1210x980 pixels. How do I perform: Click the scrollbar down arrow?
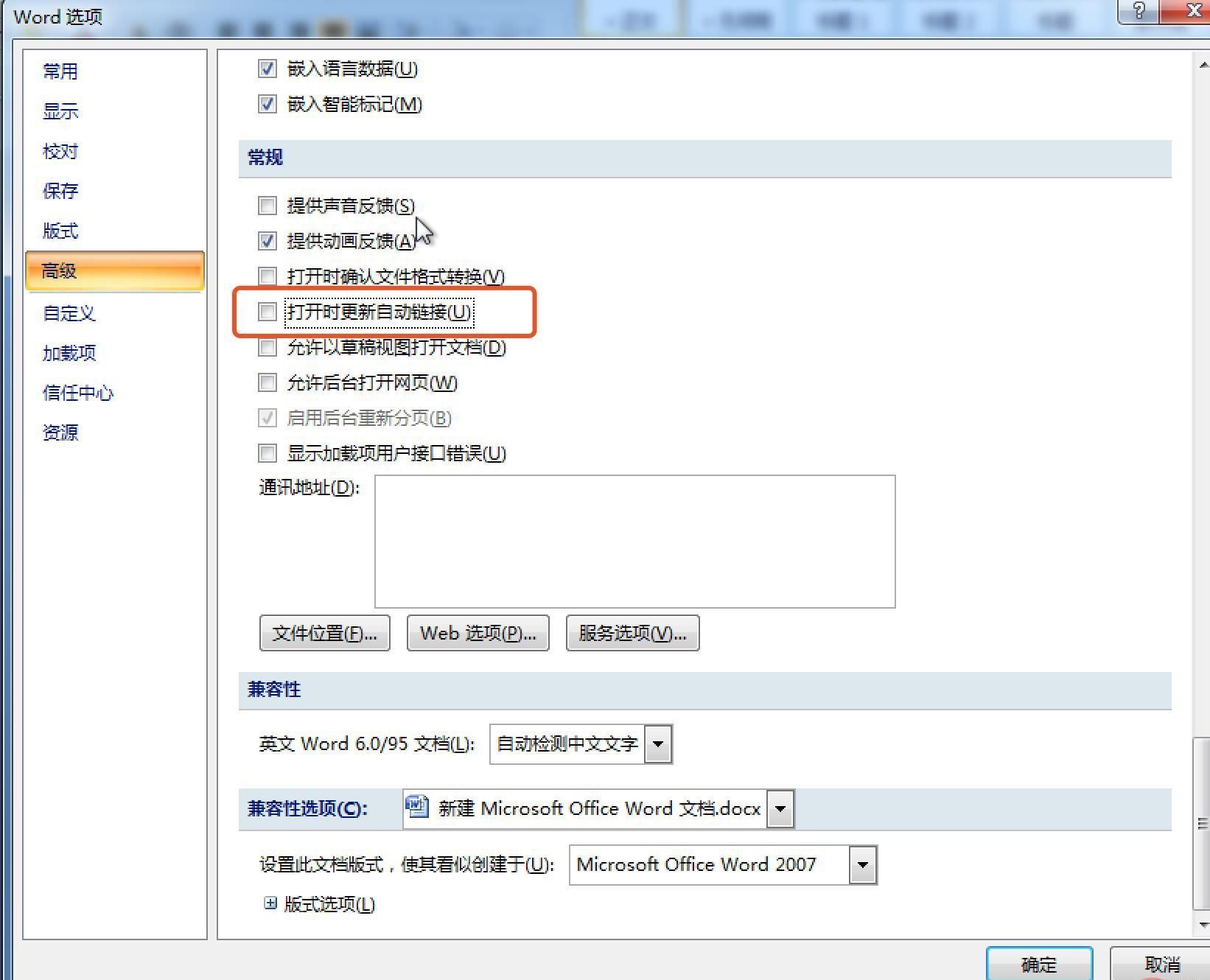[1203, 924]
